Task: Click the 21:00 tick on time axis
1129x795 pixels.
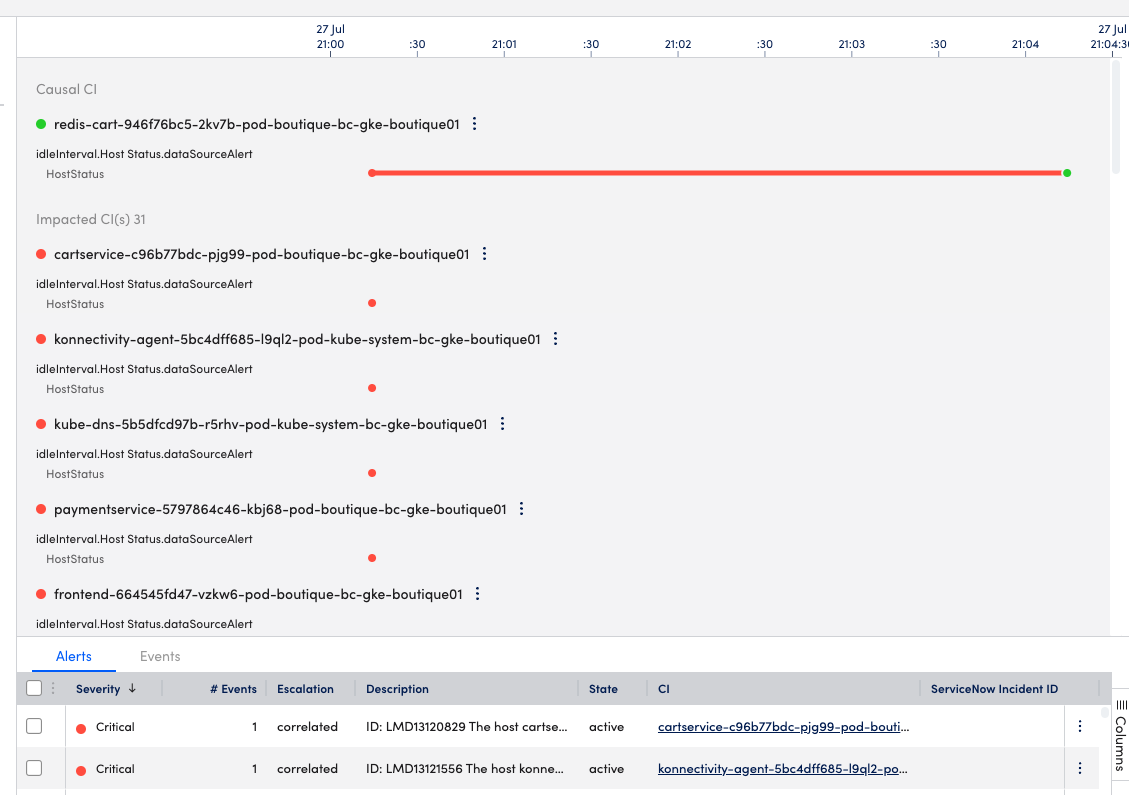Action: 330,45
